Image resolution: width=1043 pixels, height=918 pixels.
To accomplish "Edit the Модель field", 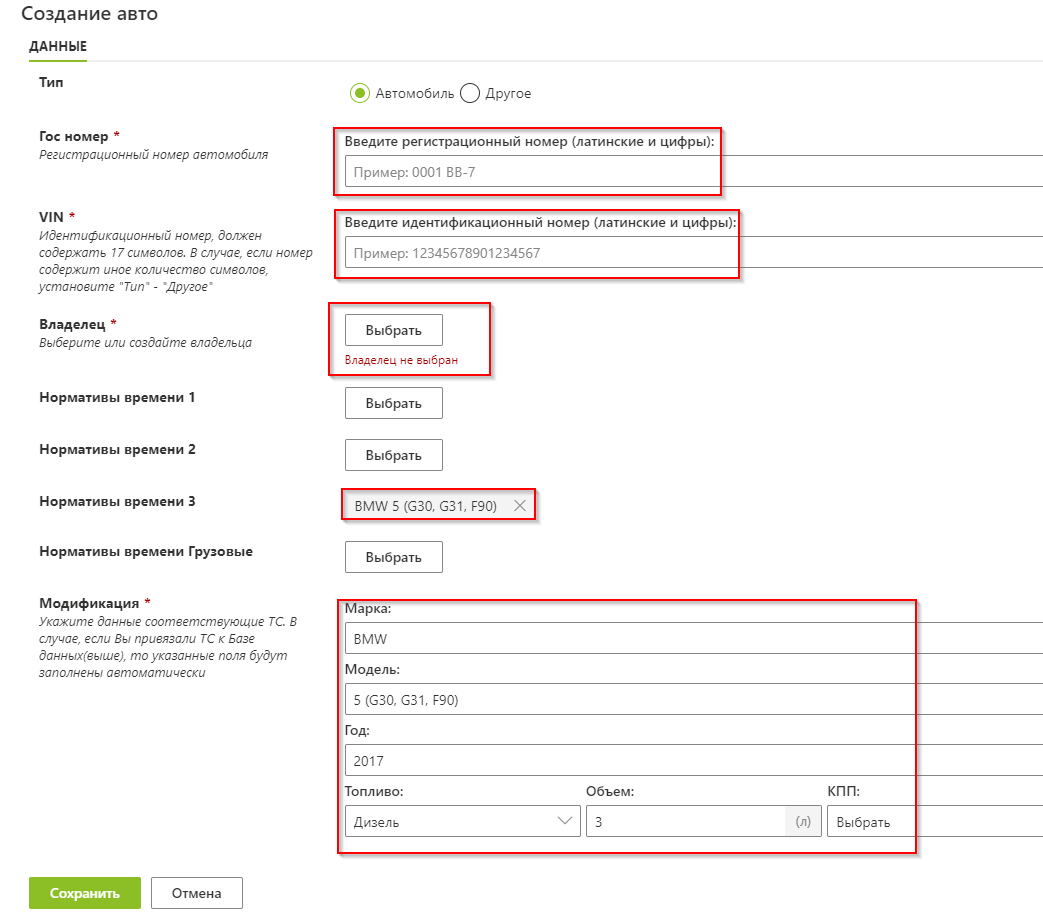I will click(x=694, y=699).
